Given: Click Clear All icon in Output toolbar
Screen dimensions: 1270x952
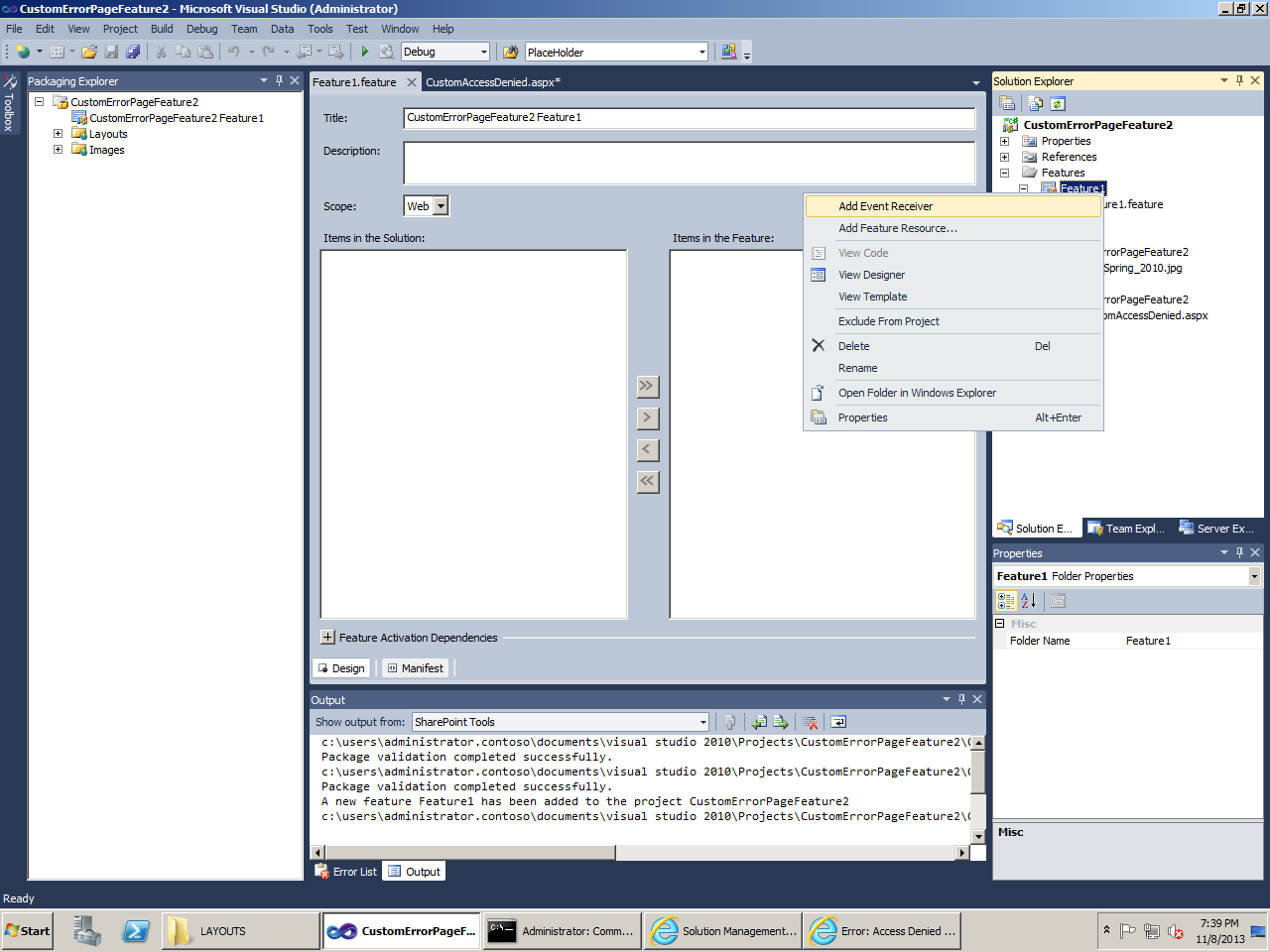Looking at the screenshot, I should 811,722.
